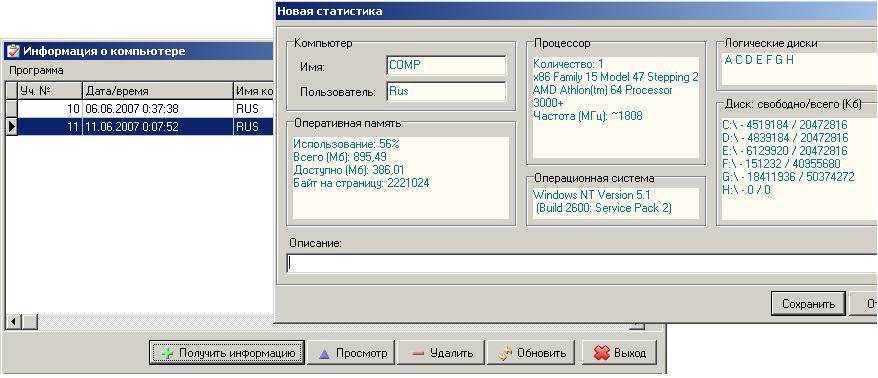
Task: Click the RUS cell in row 11
Action: [x=253, y=127]
